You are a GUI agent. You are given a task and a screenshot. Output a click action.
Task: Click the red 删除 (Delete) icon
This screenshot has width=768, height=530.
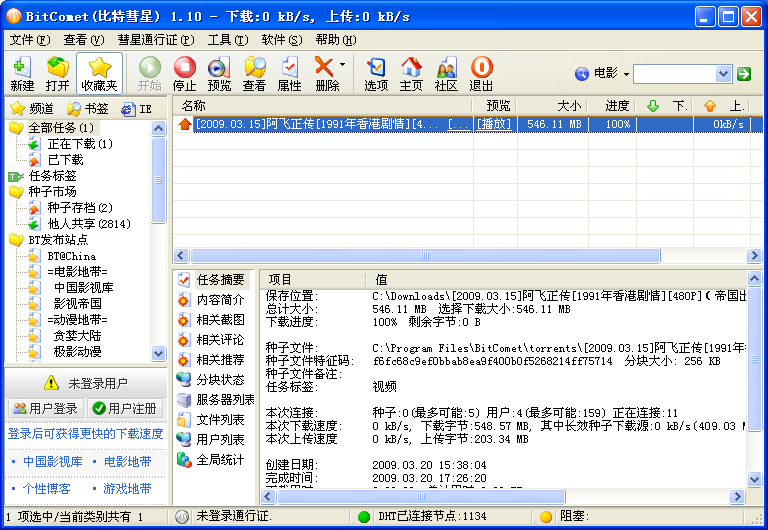[x=325, y=73]
